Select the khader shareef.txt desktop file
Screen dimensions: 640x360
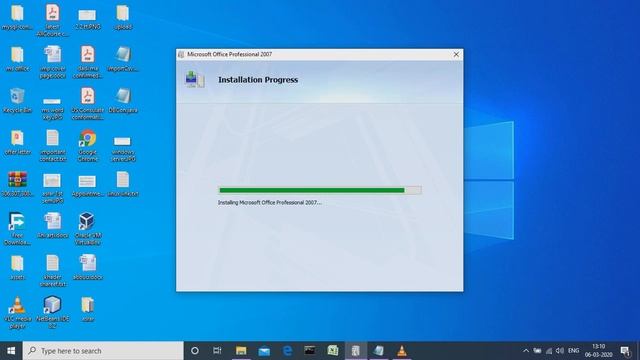(52, 270)
